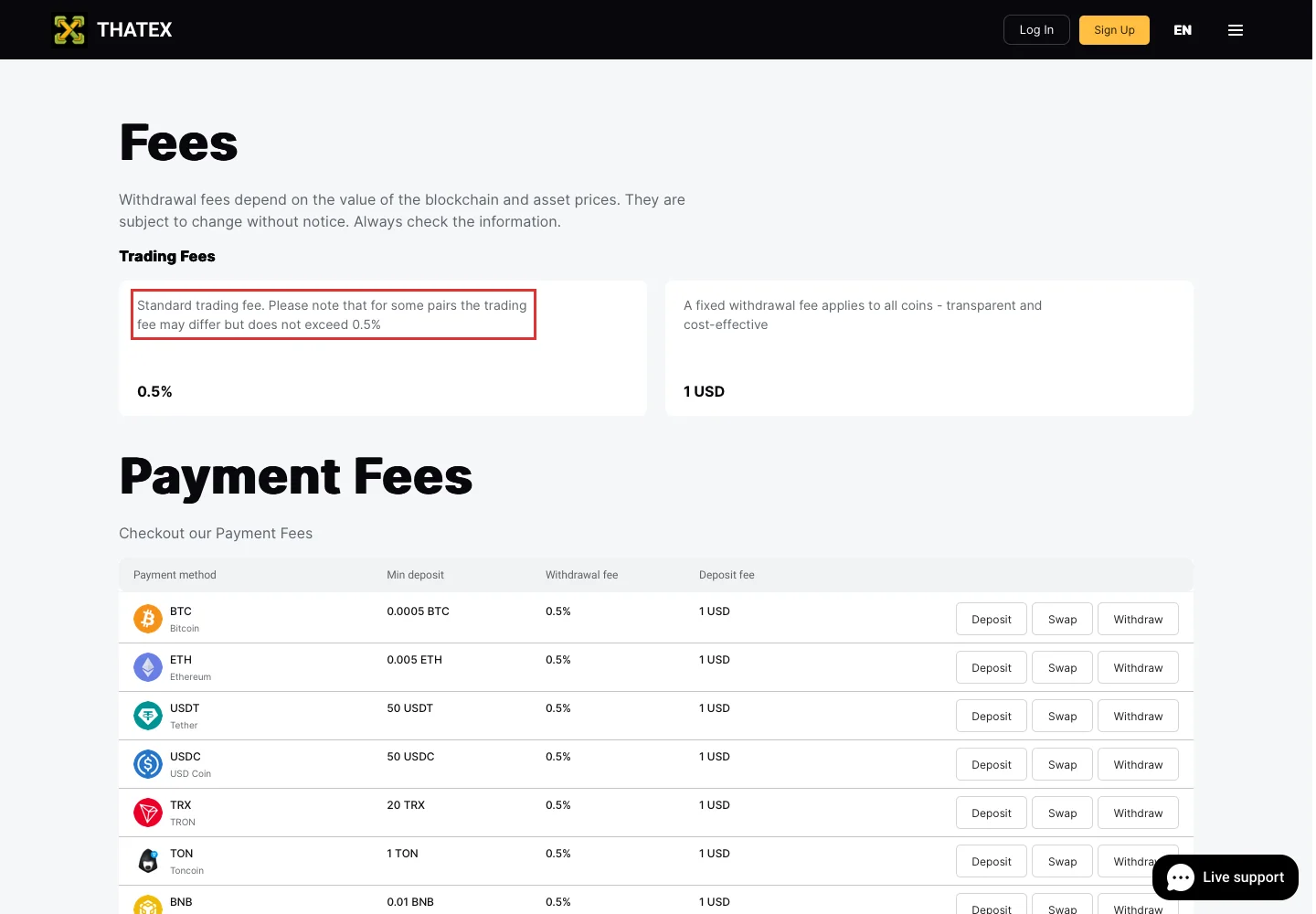Screen dimensions: 1316x914
Task: Open the EN language selector
Action: [x=1183, y=30]
